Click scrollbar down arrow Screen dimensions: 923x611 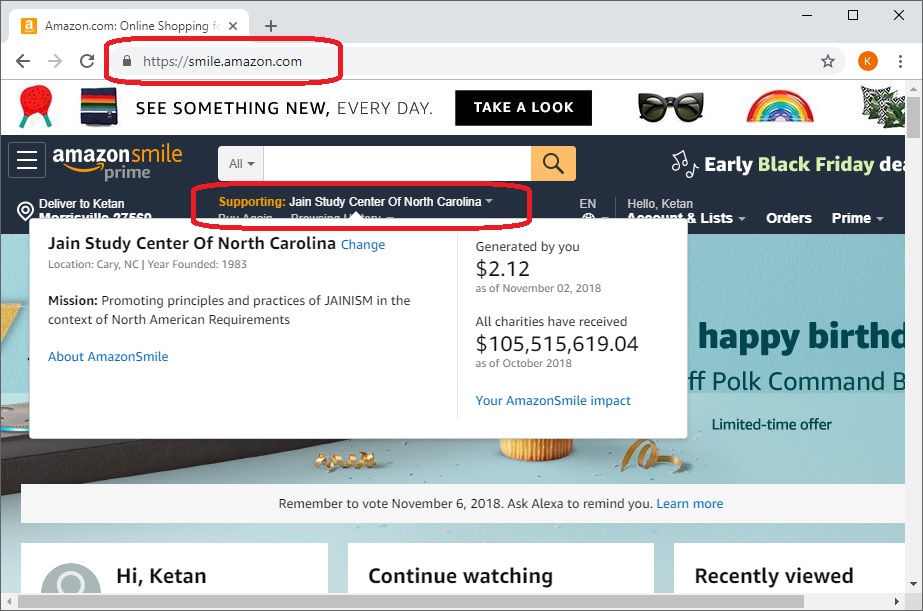pos(913,585)
